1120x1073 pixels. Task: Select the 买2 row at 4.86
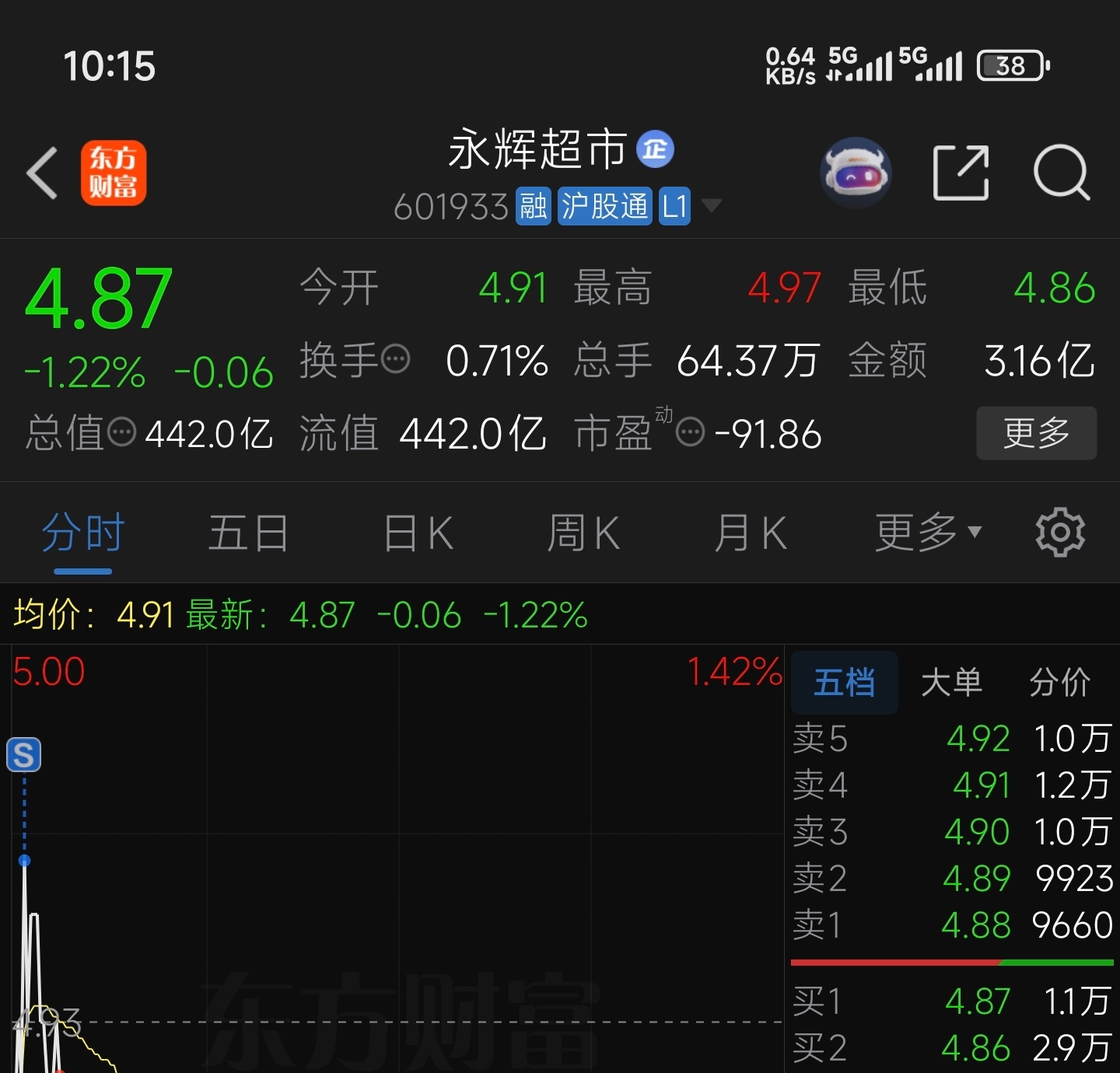click(x=953, y=1048)
